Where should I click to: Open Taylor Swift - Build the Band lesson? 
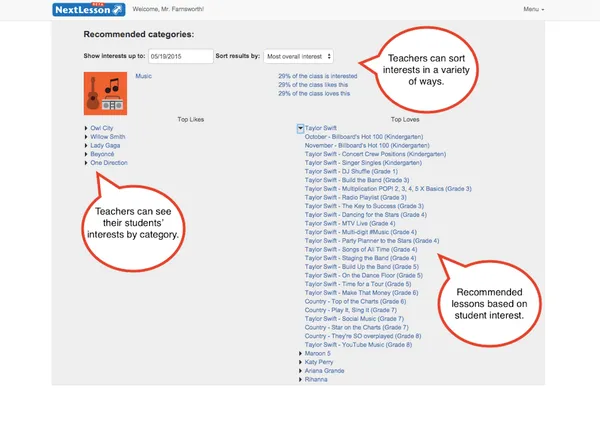coord(357,180)
